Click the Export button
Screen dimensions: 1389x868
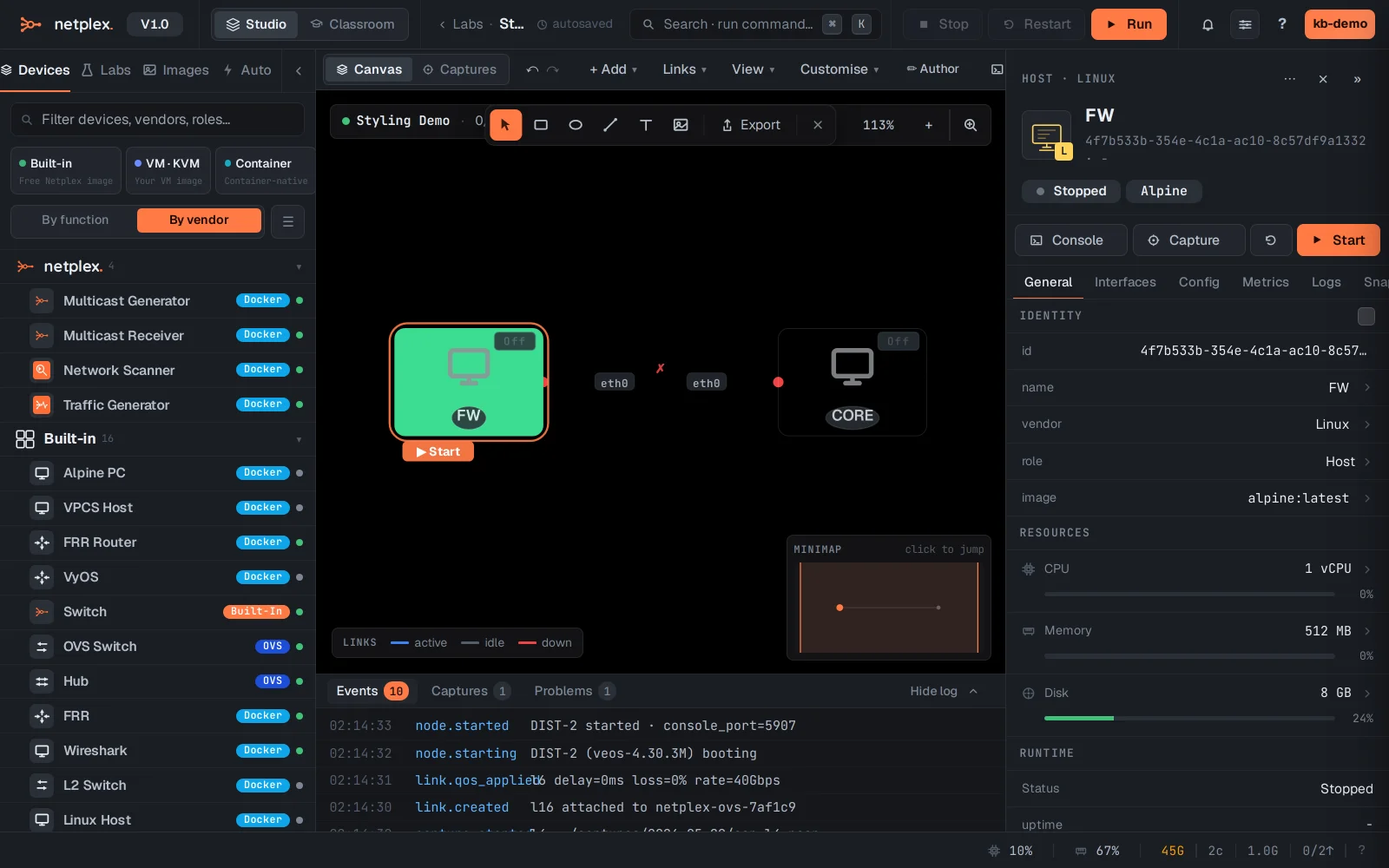tap(751, 125)
